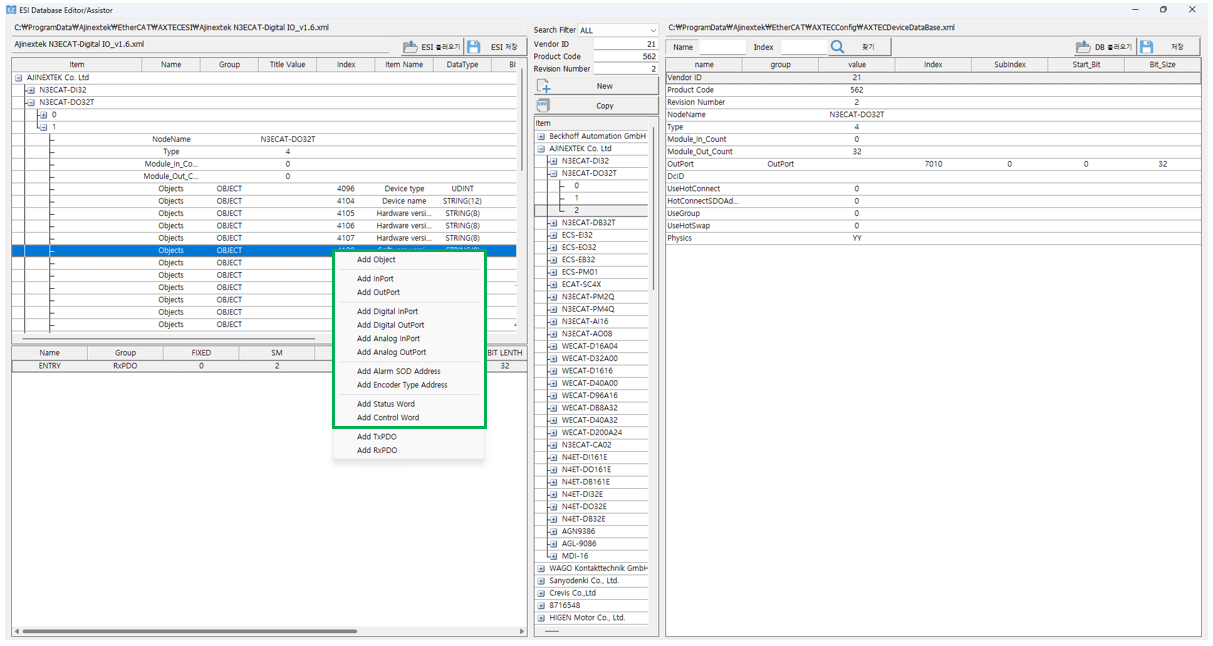Click the ESI 저장 button text
This screenshot has height=646, width=1213.
tap(504, 47)
